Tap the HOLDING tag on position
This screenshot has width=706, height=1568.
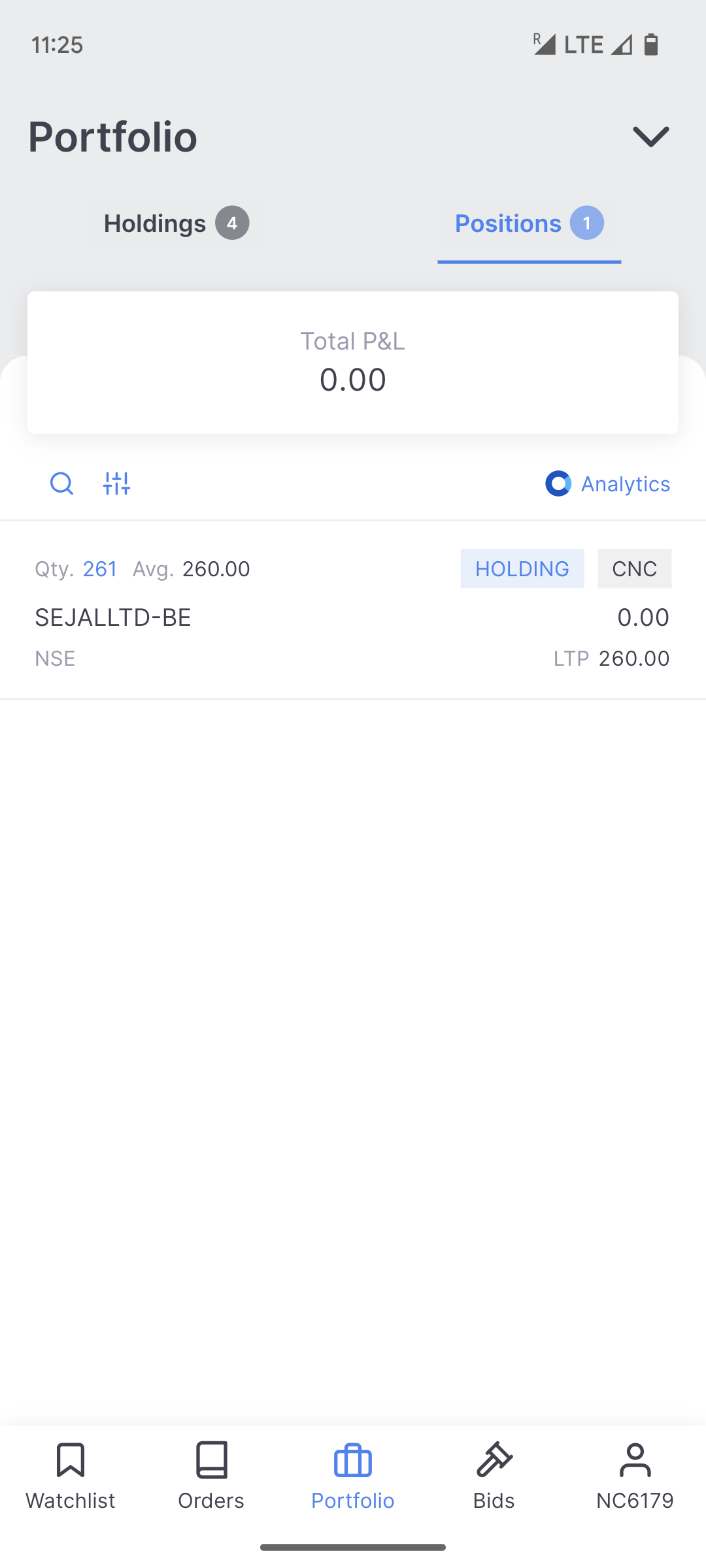(522, 568)
